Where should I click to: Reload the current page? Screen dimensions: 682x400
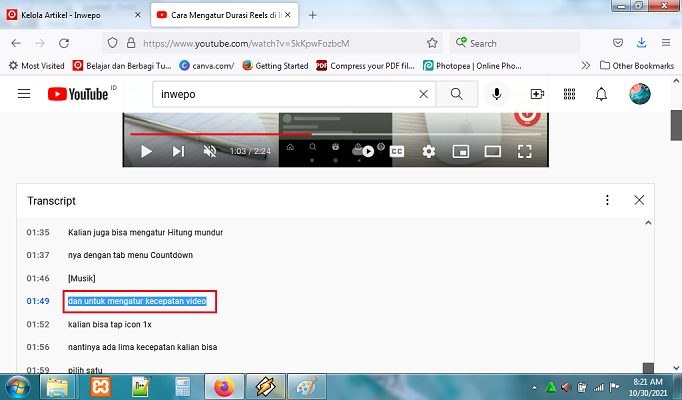(x=64, y=43)
